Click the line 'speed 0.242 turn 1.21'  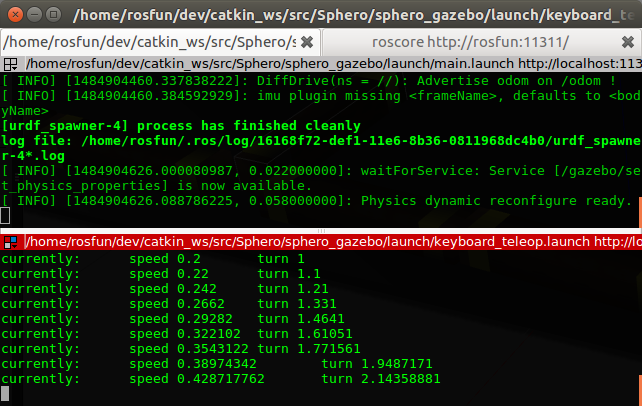coord(165,289)
